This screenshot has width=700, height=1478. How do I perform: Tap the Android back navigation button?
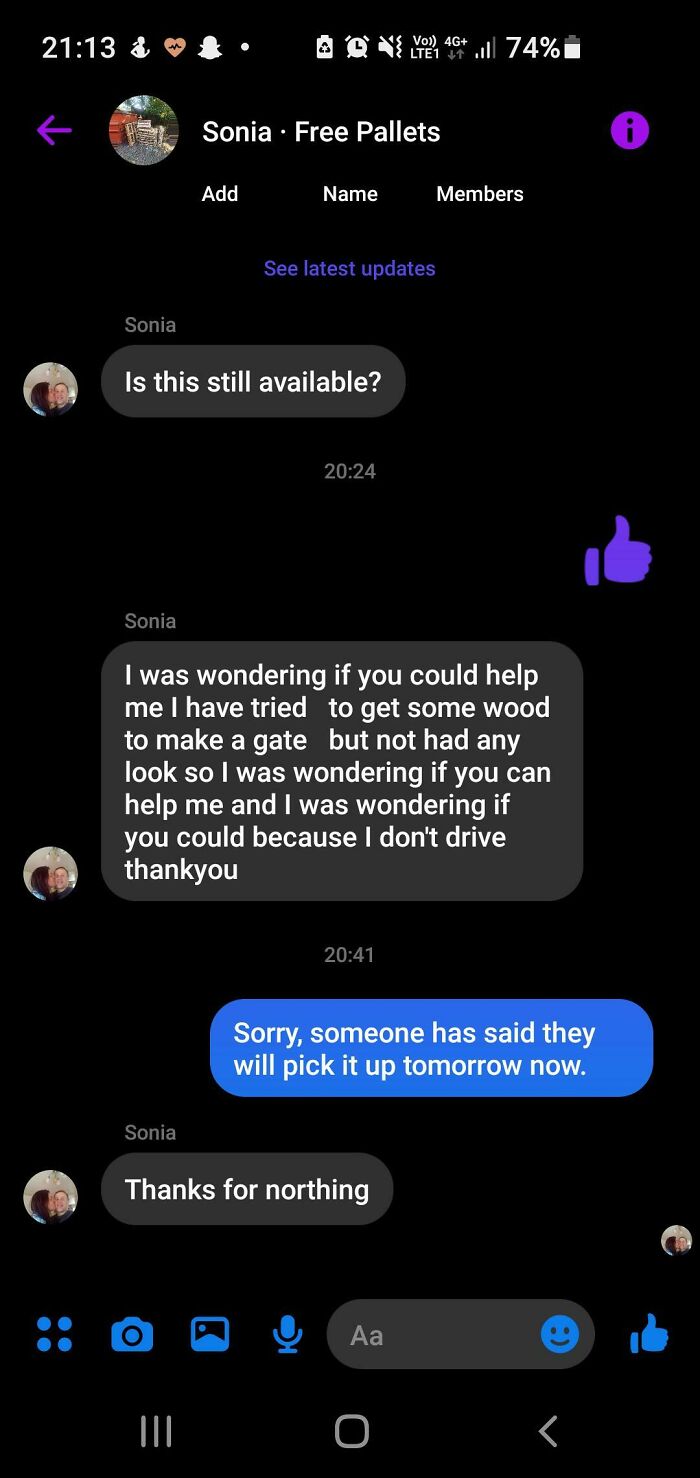[547, 1431]
